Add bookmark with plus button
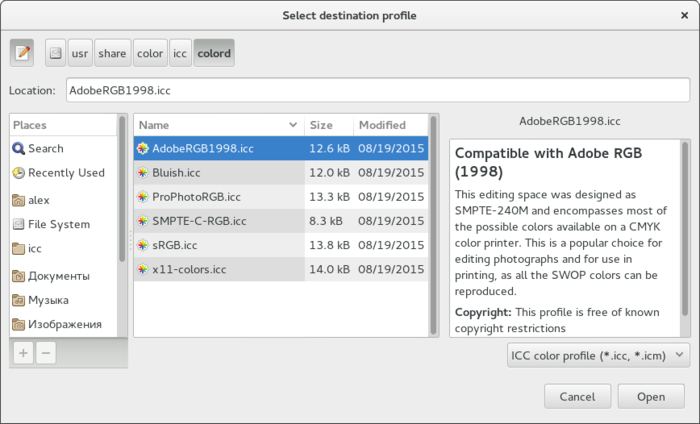The image size is (700, 424). (23, 353)
